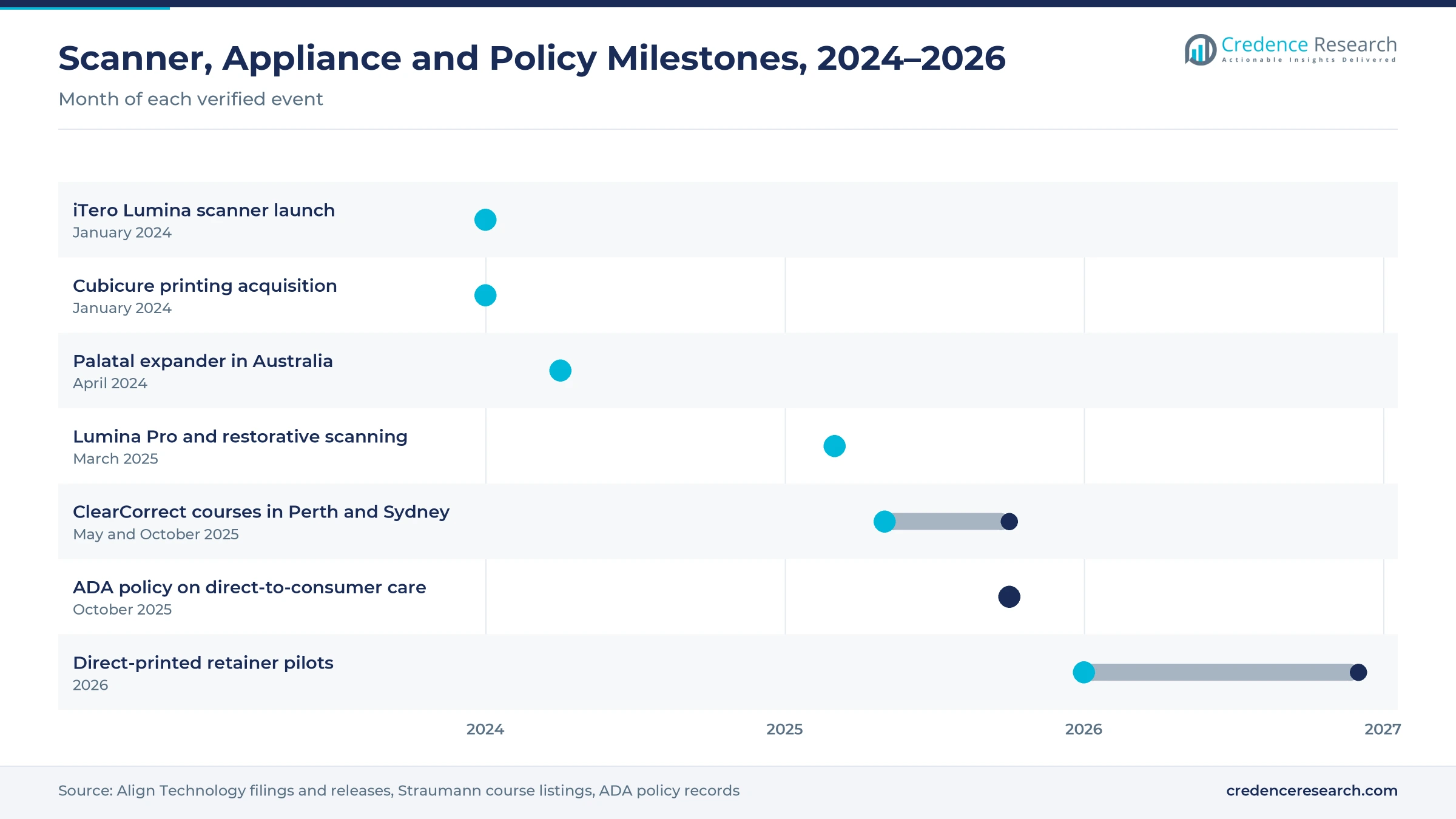Click 'ADA policy on direct-to-consumer care' label

(x=249, y=587)
